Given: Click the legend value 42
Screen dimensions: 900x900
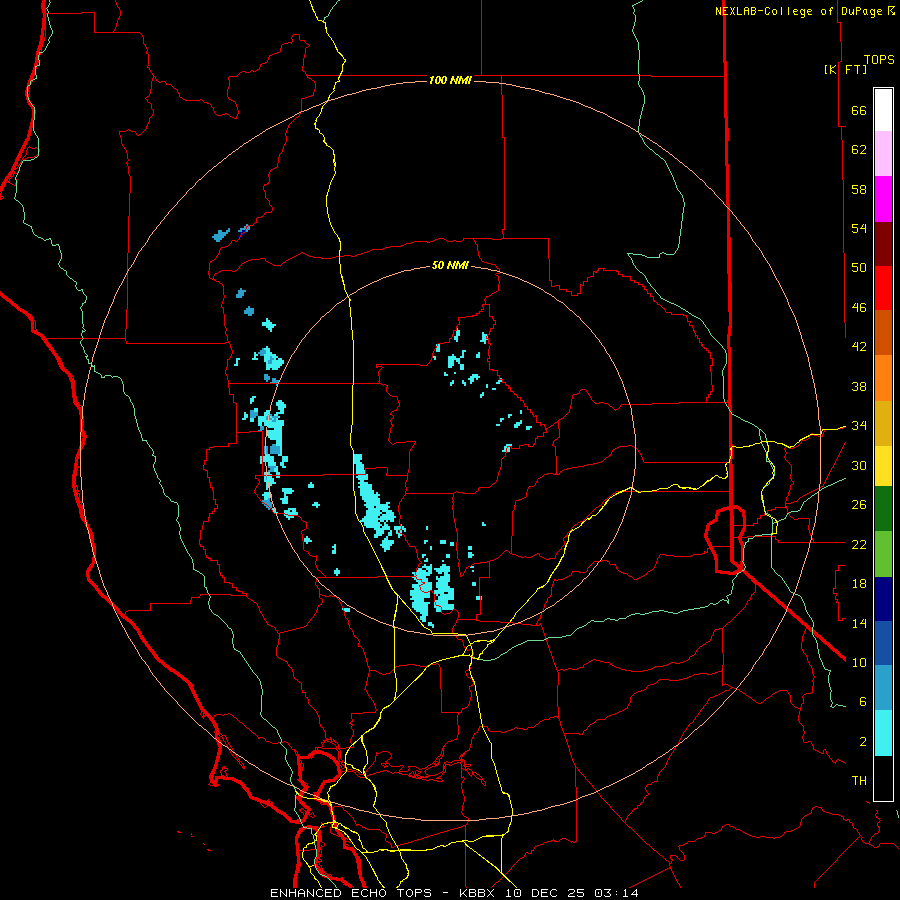Looking at the screenshot, I should point(859,347).
